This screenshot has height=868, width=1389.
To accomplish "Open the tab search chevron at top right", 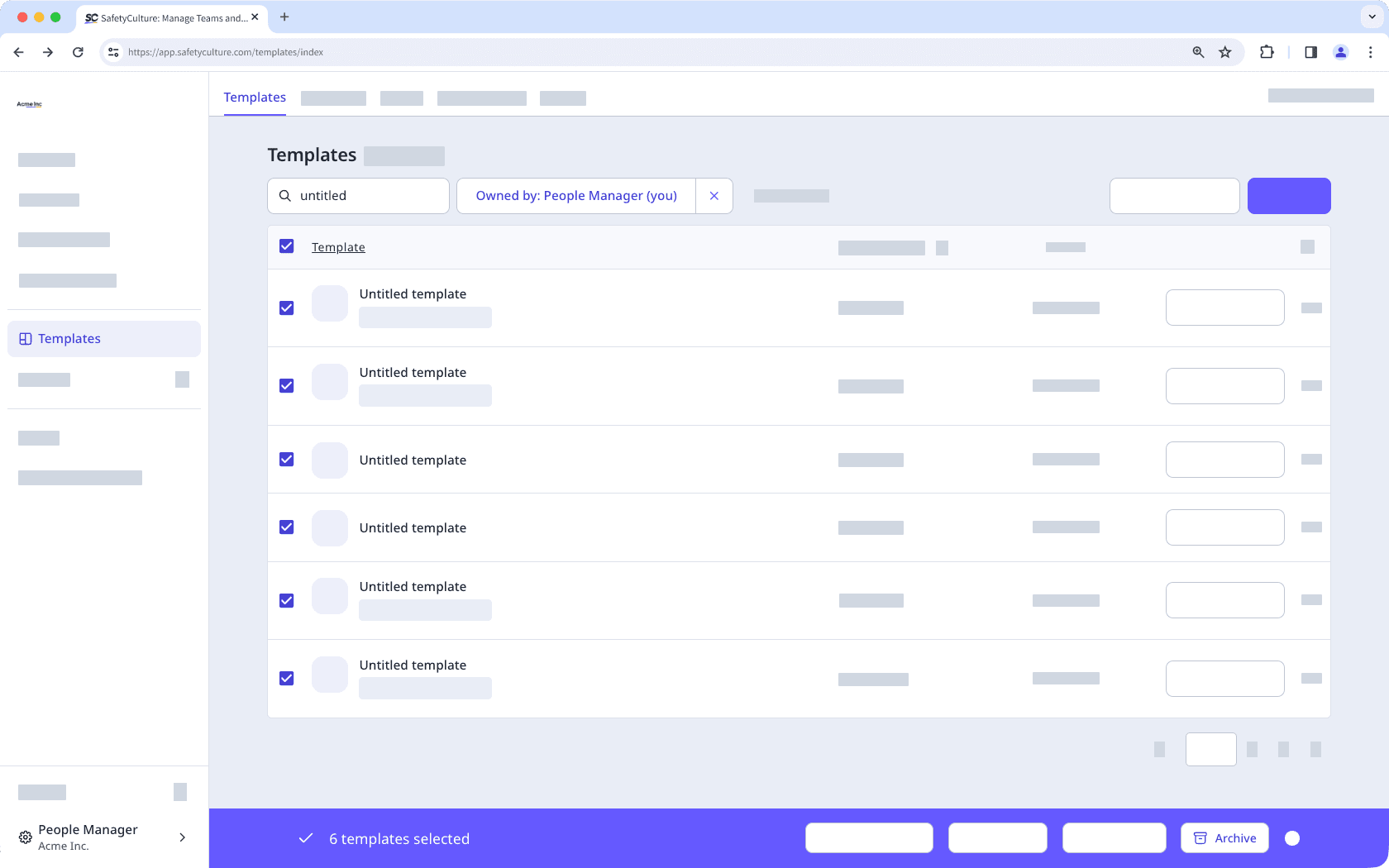I will click(1372, 17).
